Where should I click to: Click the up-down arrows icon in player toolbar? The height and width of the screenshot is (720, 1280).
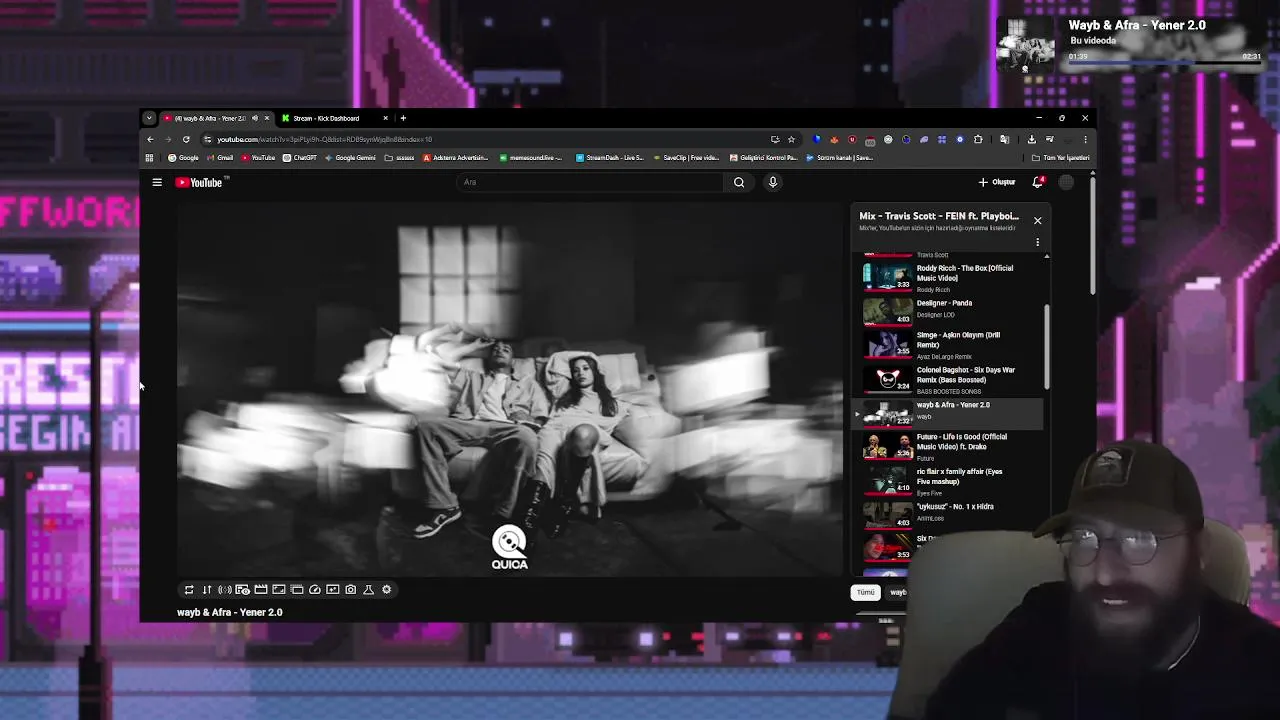click(x=207, y=590)
